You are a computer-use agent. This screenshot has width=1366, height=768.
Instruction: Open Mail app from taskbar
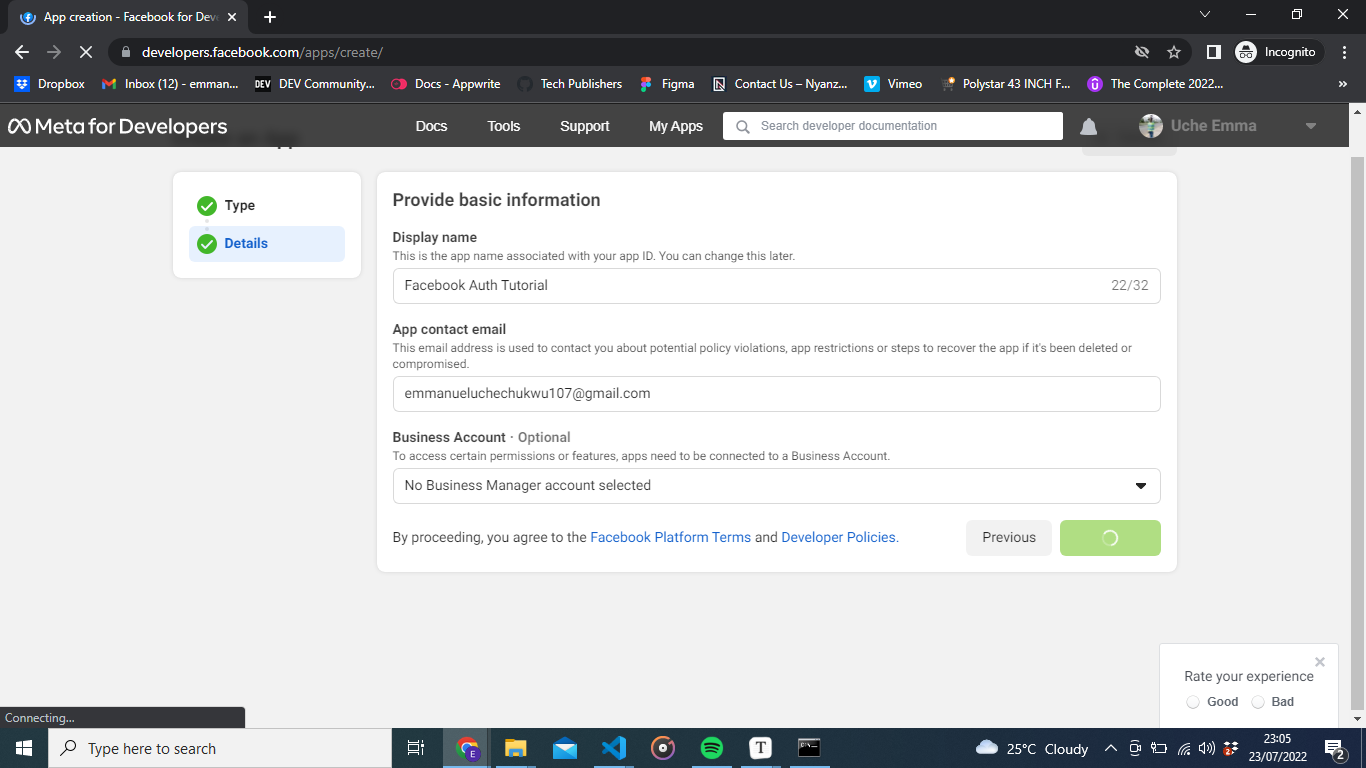[565, 748]
